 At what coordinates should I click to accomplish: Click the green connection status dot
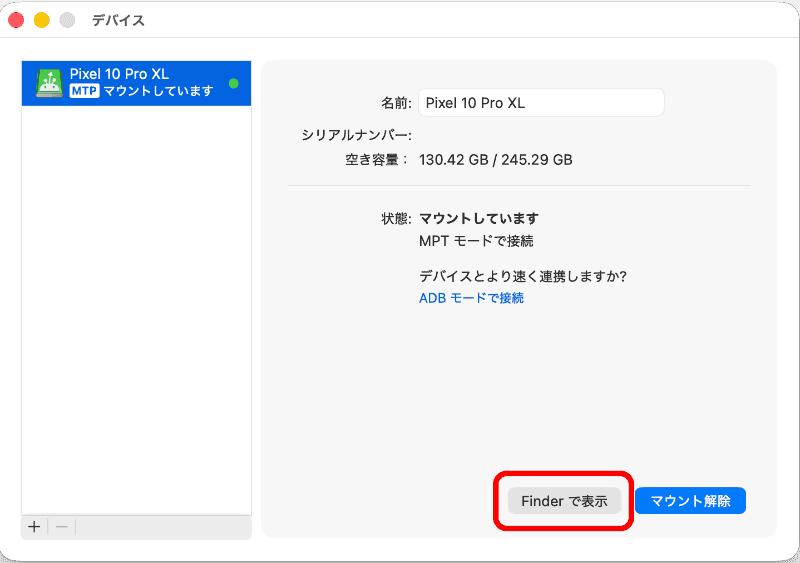click(234, 83)
